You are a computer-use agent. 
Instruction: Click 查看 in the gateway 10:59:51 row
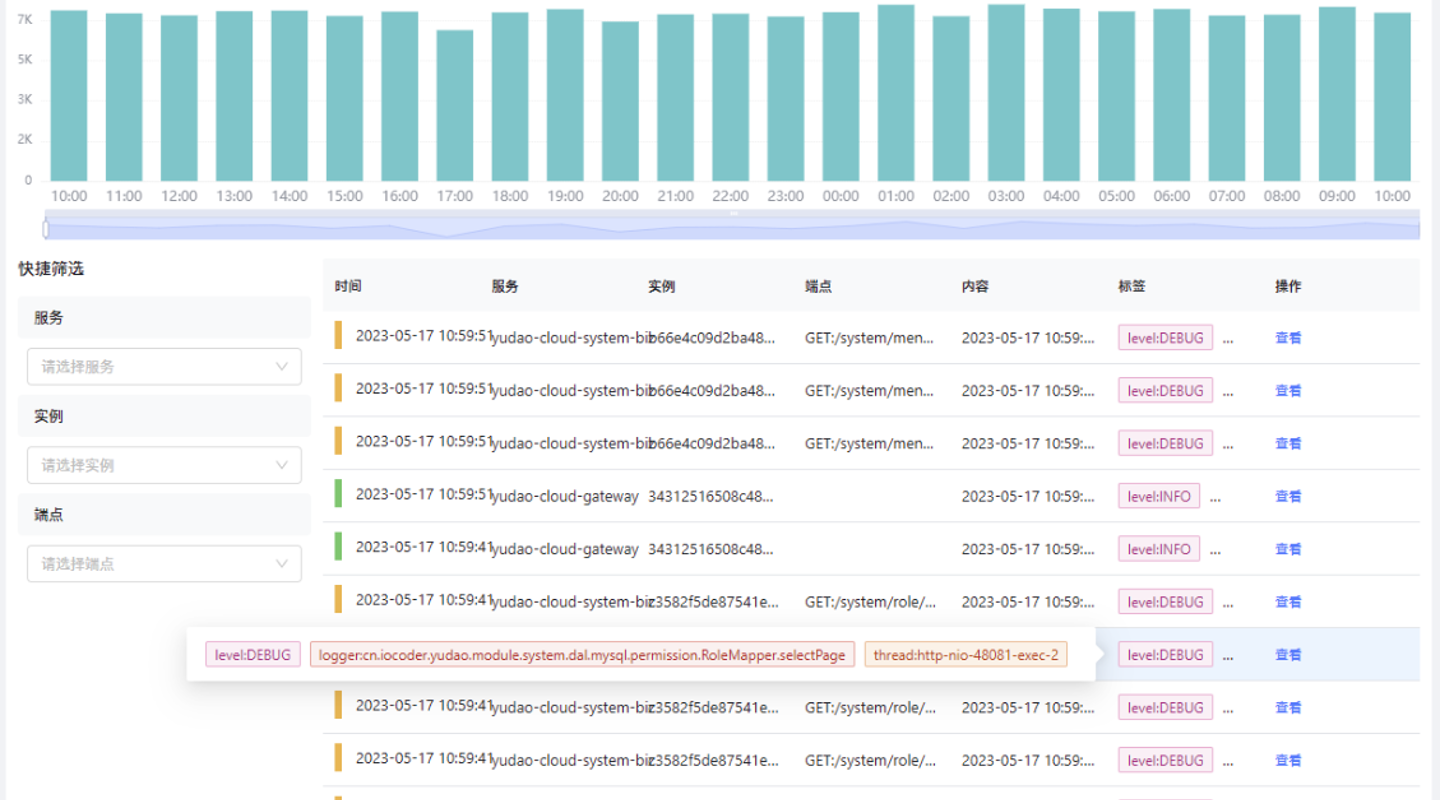[1288, 496]
